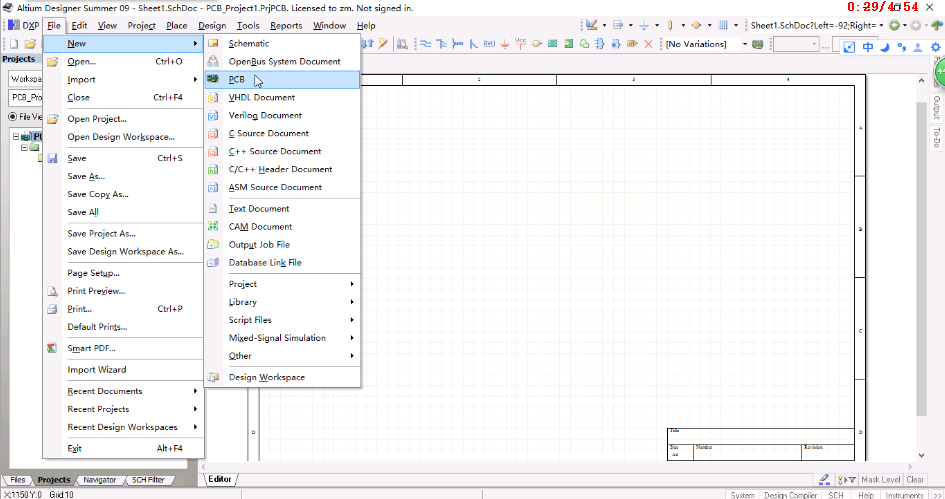This screenshot has width=945, height=499.
Task: Open the Sheet1.SchDoc address bar dropdown
Action: pos(881,25)
